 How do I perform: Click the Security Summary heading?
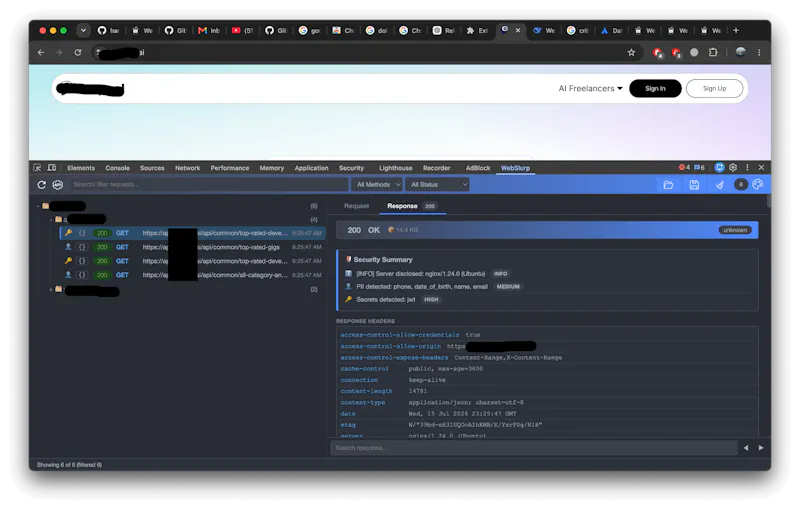click(383, 260)
